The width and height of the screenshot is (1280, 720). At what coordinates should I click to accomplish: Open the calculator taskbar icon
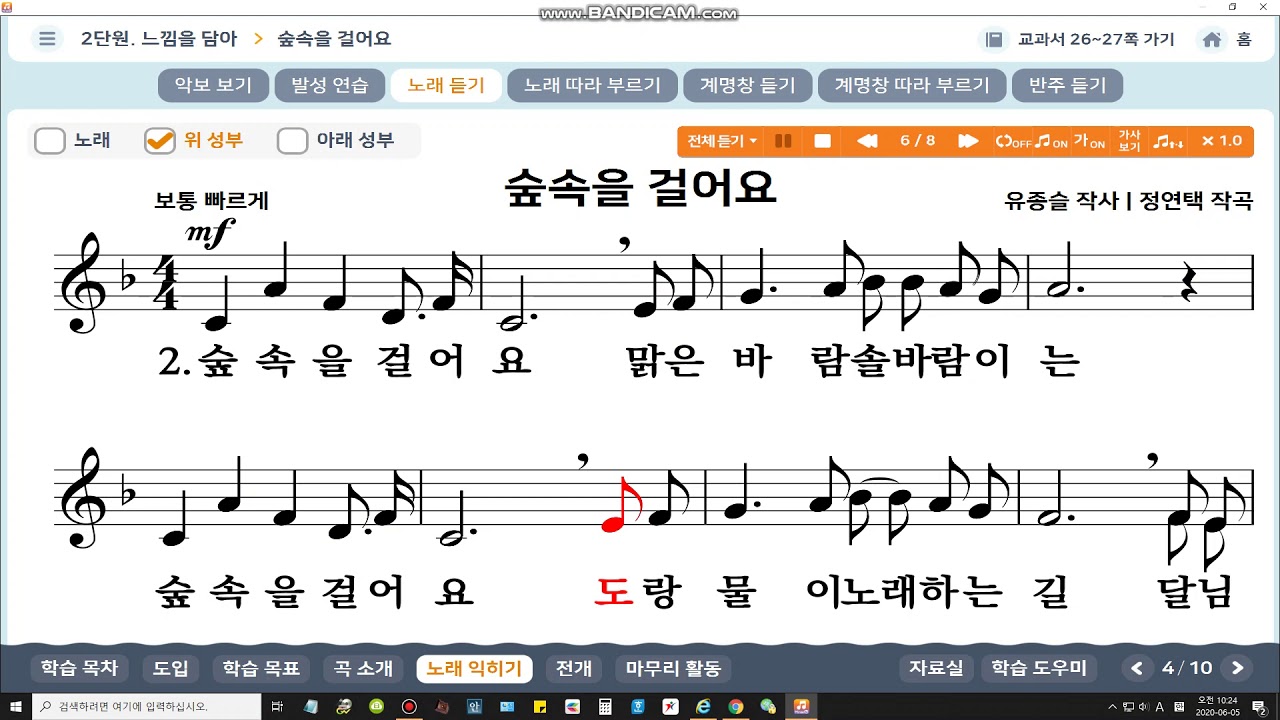coord(605,706)
